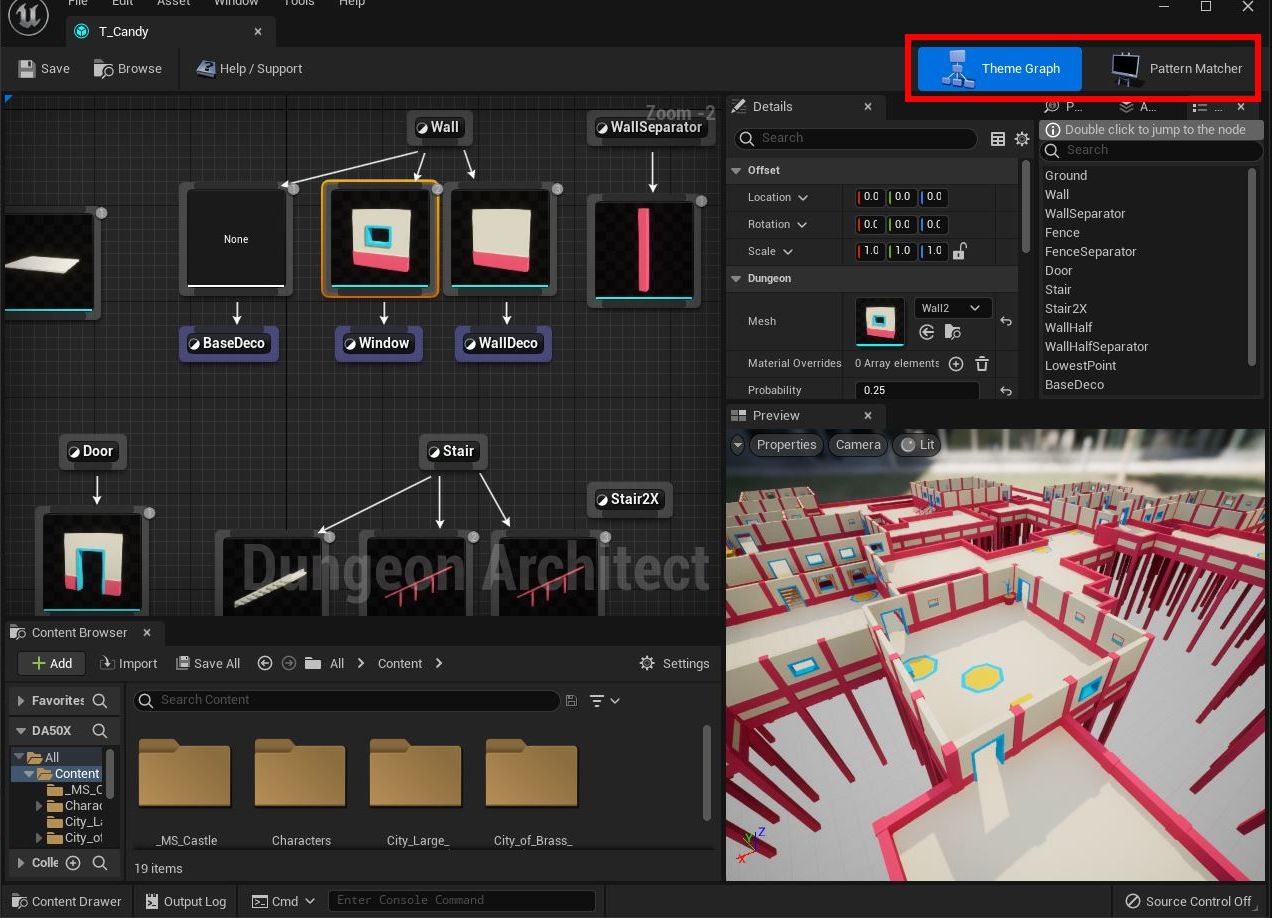Browse to the Wall2 mesh in Content Browser
The height and width of the screenshot is (918, 1272).
point(953,332)
